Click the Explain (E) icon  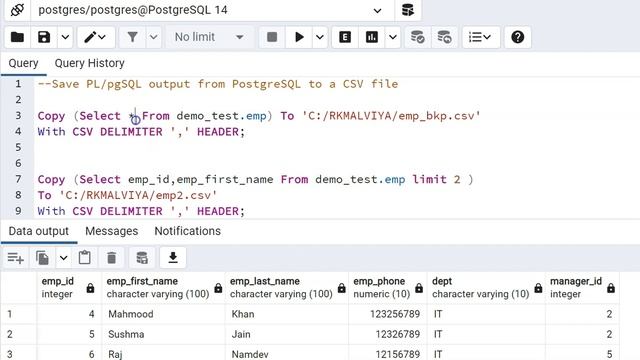point(345,37)
